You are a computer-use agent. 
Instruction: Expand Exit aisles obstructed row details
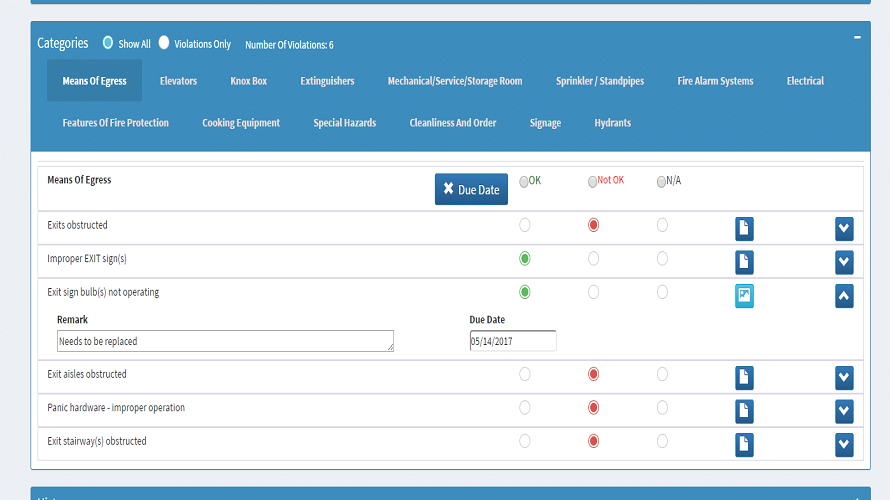[x=844, y=377]
